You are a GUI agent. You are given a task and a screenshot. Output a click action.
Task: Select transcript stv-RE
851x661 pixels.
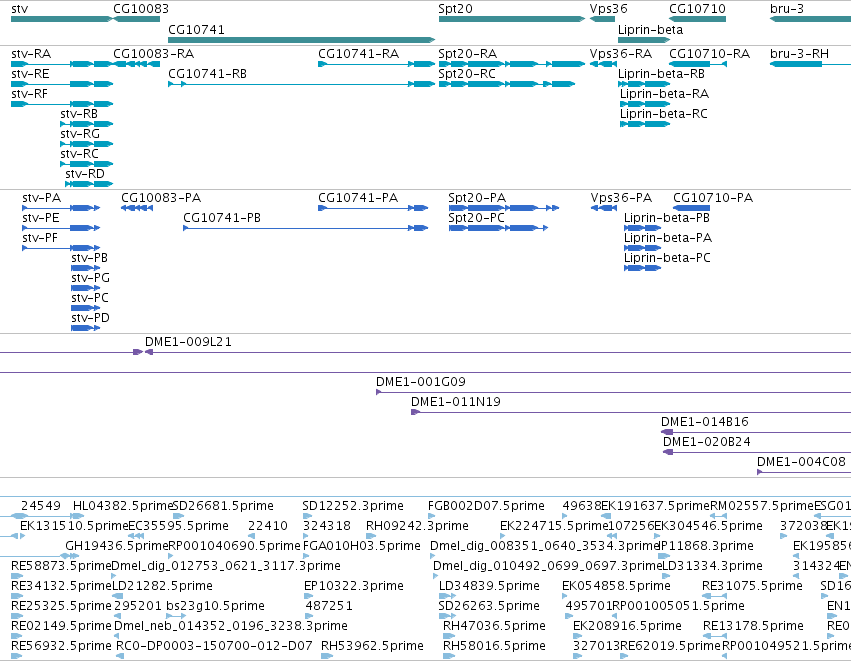pyautogui.click(x=62, y=84)
